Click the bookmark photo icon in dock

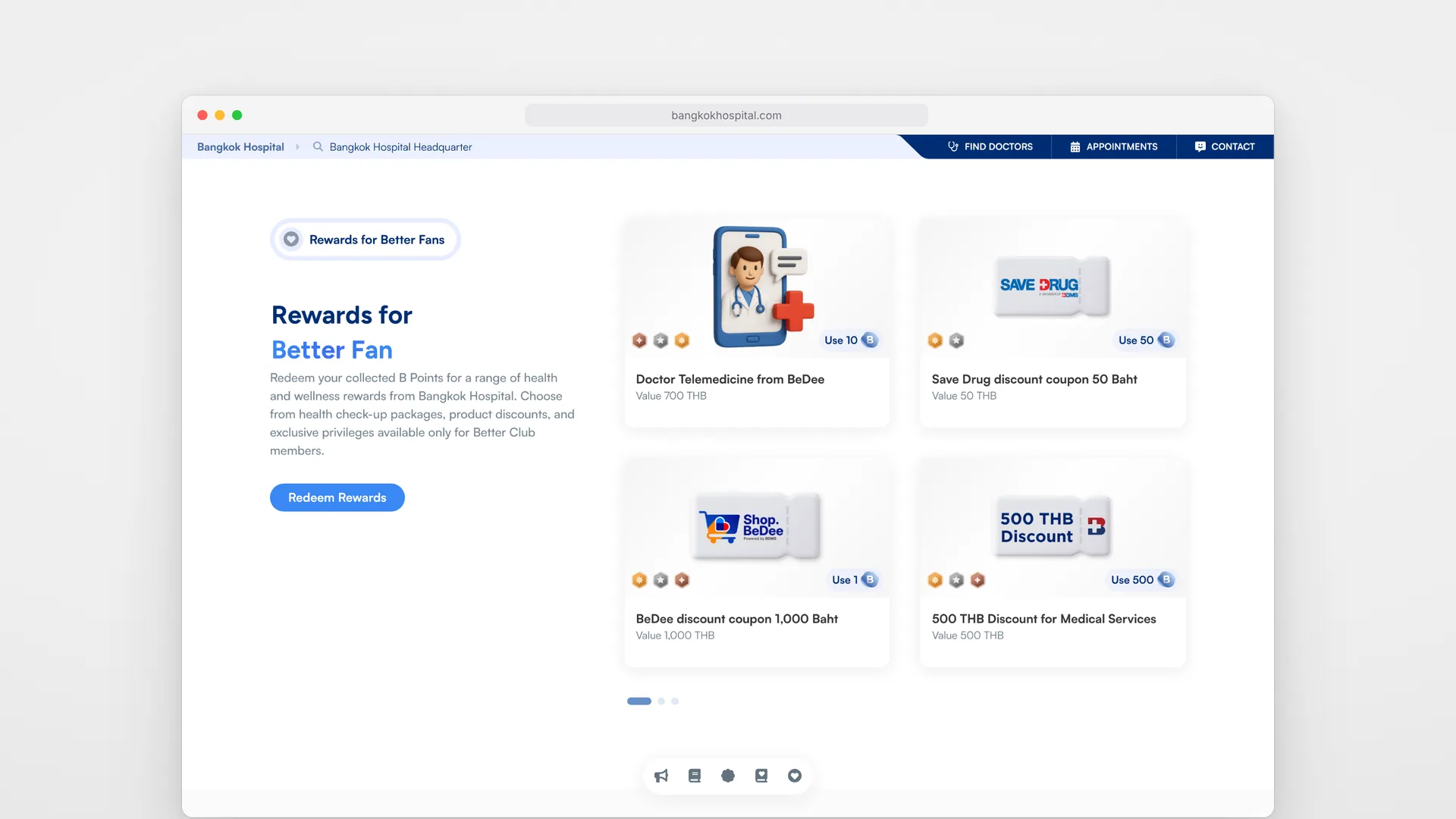[761, 776]
